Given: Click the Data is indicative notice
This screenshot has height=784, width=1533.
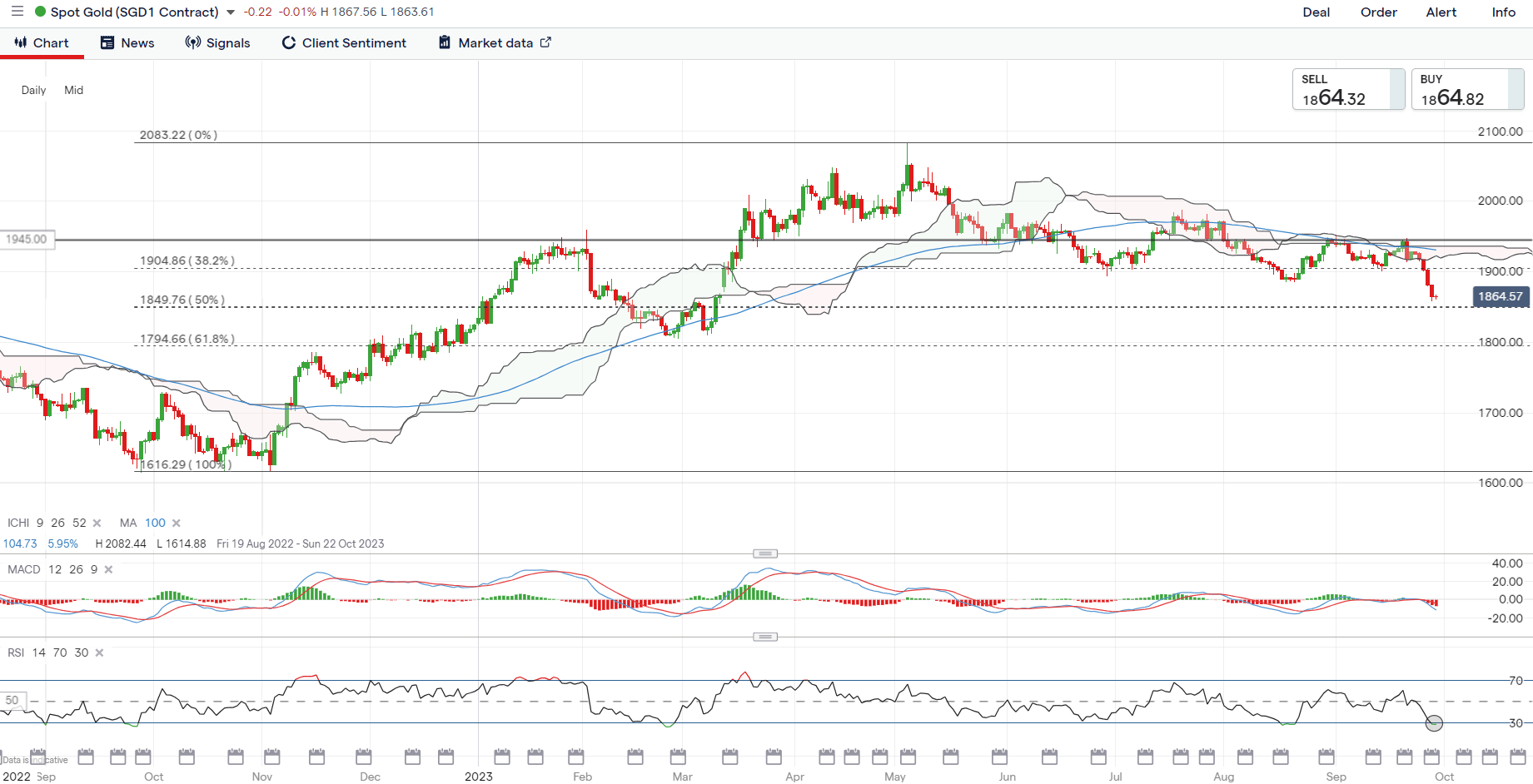Looking at the screenshot, I should point(35,760).
